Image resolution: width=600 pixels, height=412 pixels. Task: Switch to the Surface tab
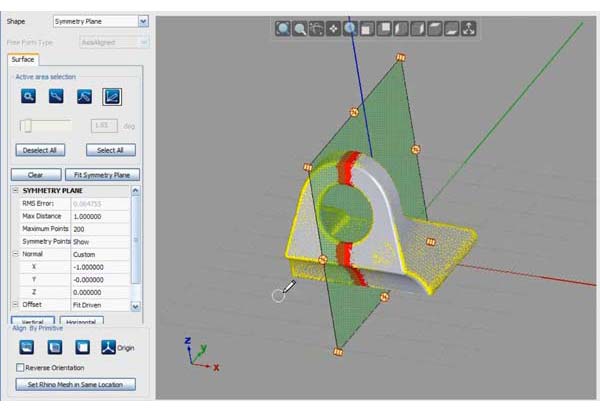click(23, 60)
